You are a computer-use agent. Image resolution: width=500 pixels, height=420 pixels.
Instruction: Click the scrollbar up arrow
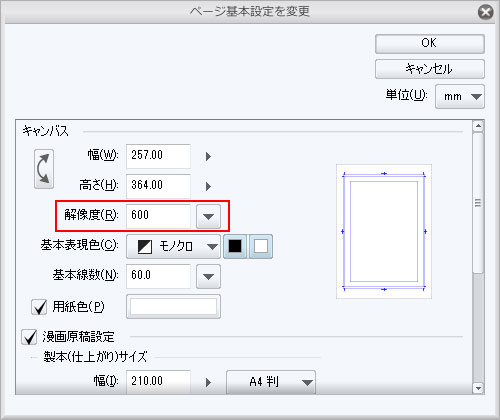pos(478,126)
